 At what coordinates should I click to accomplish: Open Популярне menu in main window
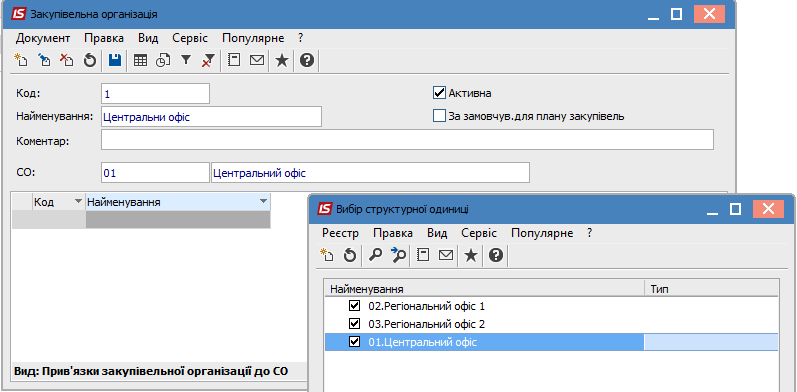pos(253,38)
